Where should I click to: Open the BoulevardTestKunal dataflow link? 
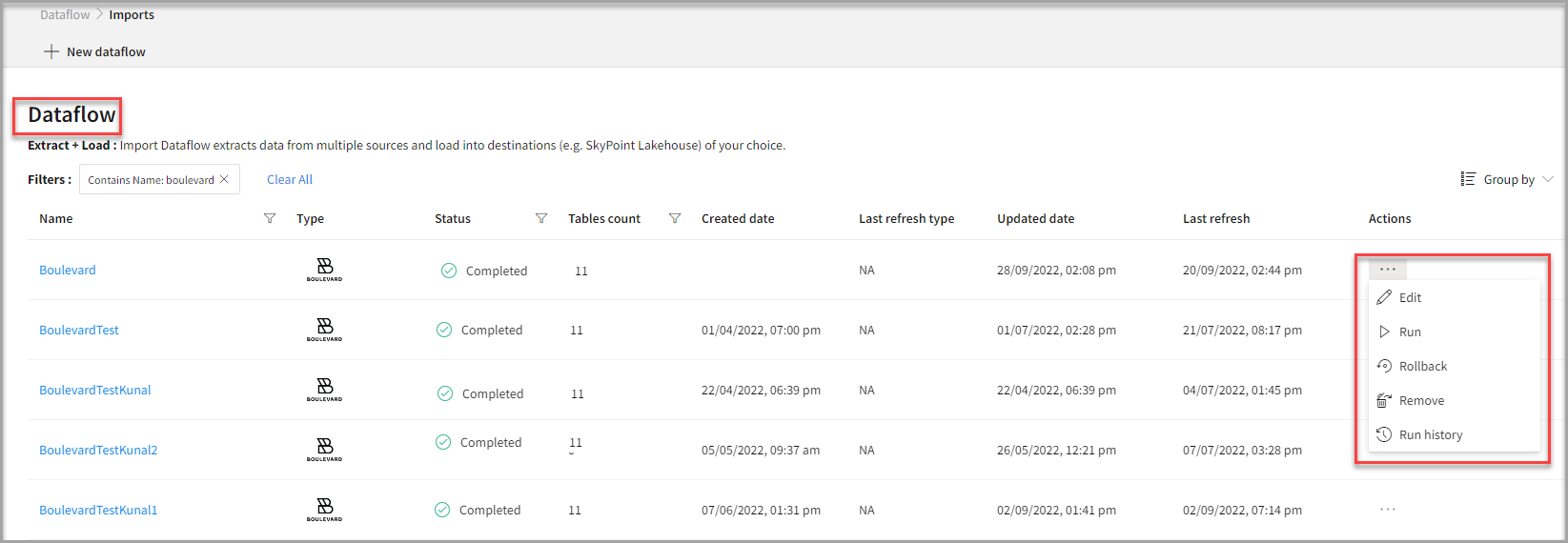(95, 390)
